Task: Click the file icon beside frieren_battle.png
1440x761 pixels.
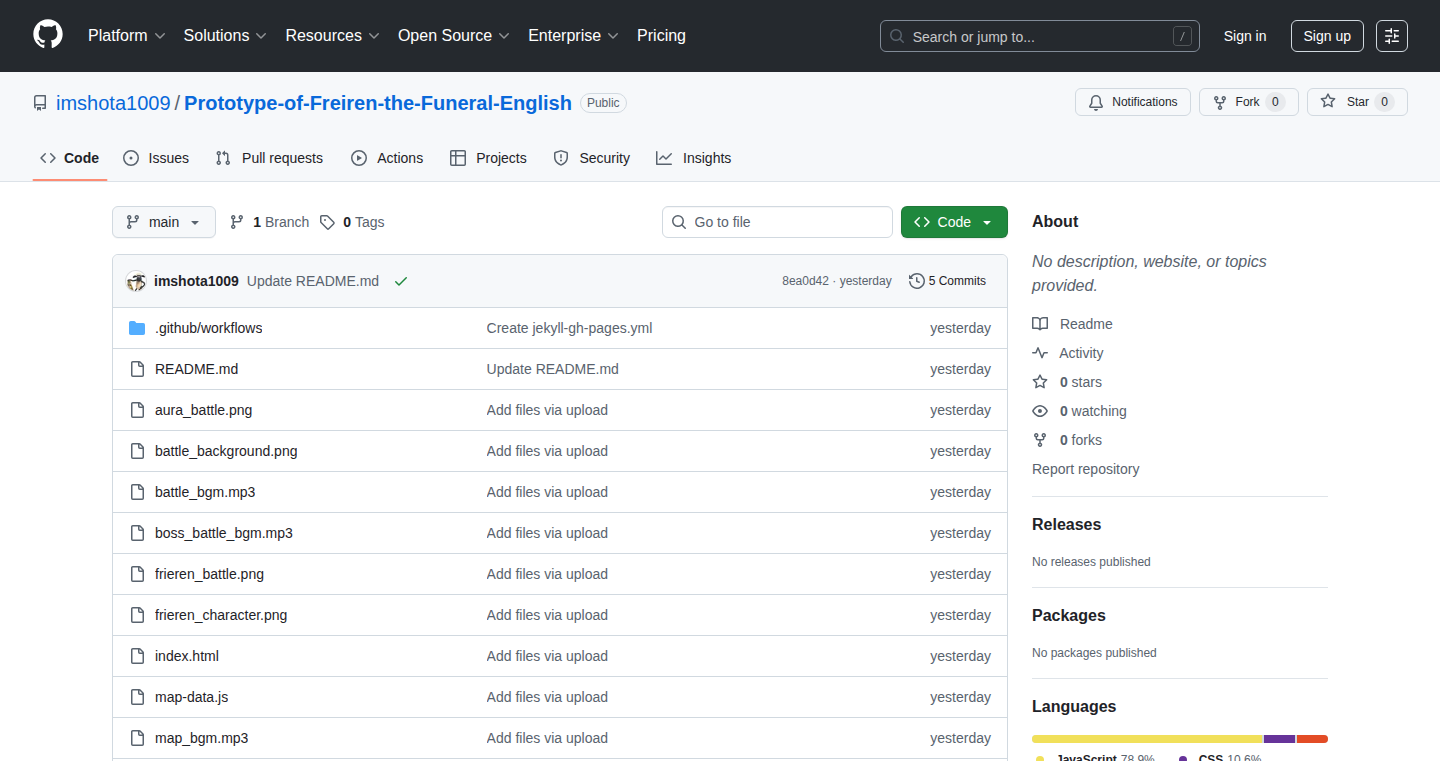Action: (137, 574)
